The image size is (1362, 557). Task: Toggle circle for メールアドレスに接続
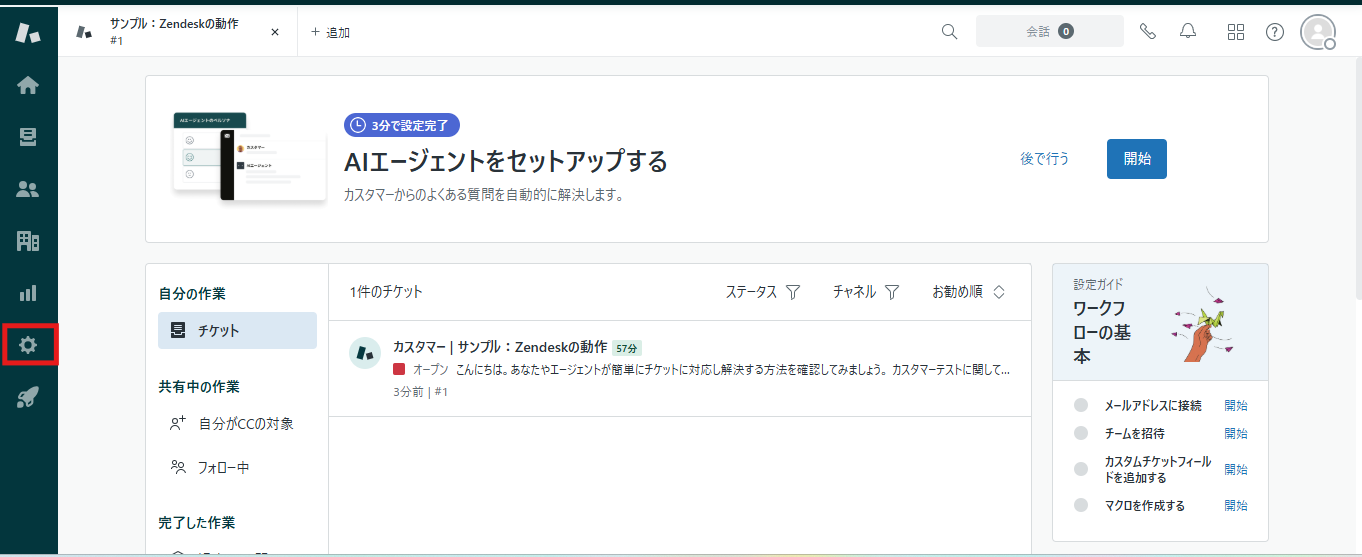click(x=1081, y=405)
